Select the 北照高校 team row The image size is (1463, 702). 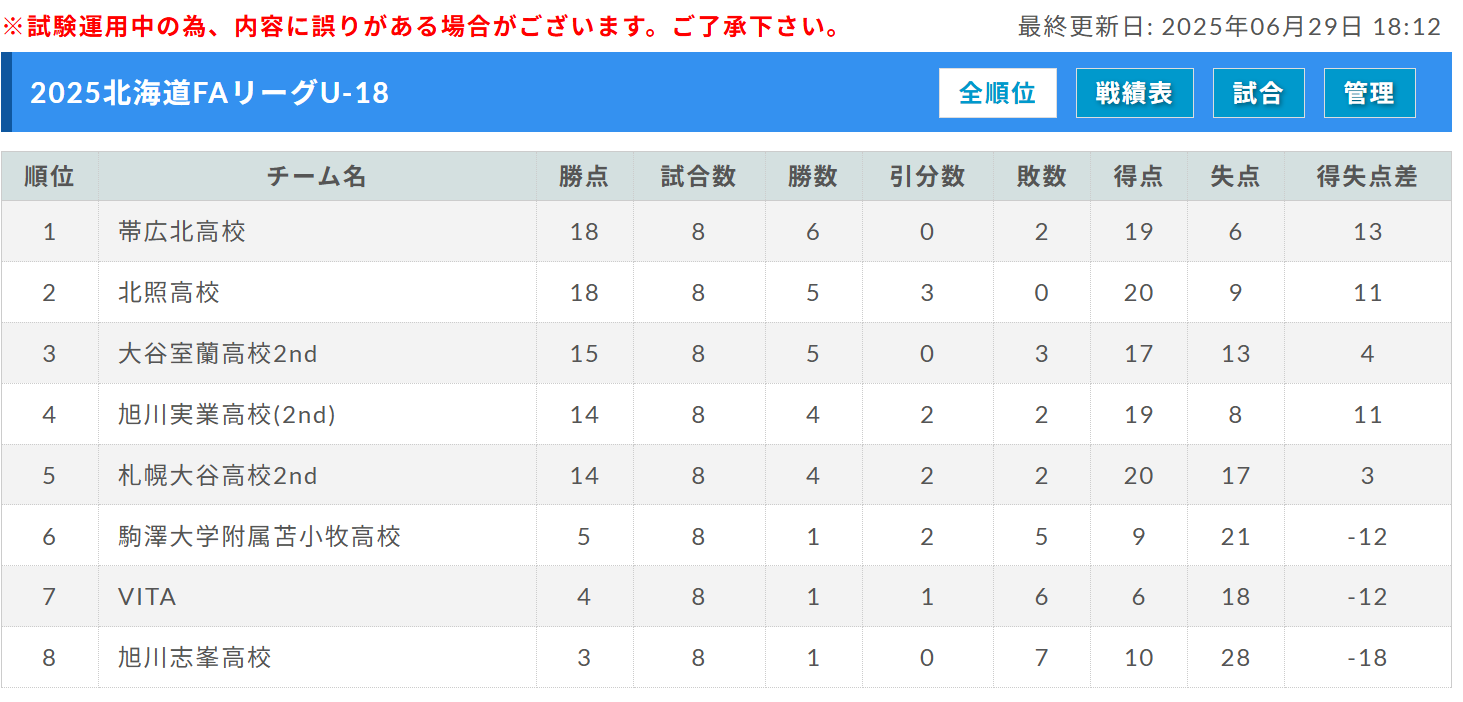(726, 292)
